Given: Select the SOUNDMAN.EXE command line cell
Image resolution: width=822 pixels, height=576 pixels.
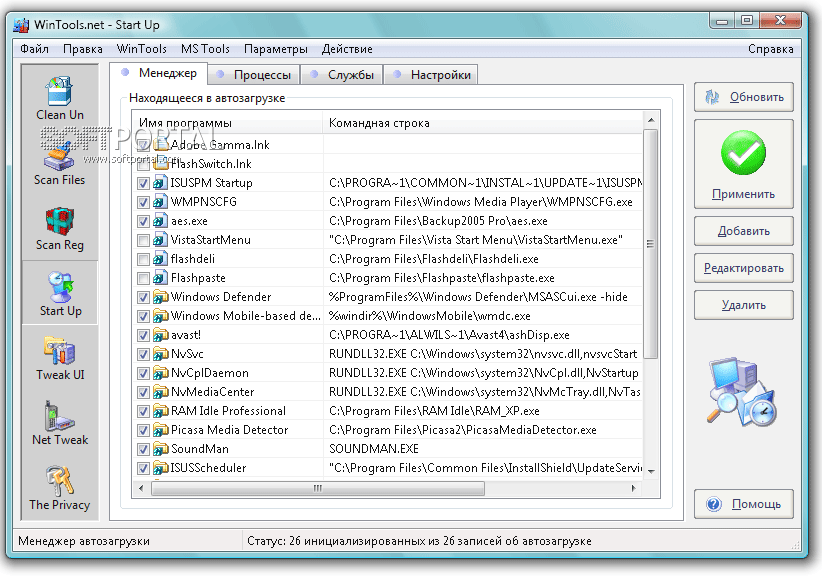Looking at the screenshot, I should (x=482, y=449).
